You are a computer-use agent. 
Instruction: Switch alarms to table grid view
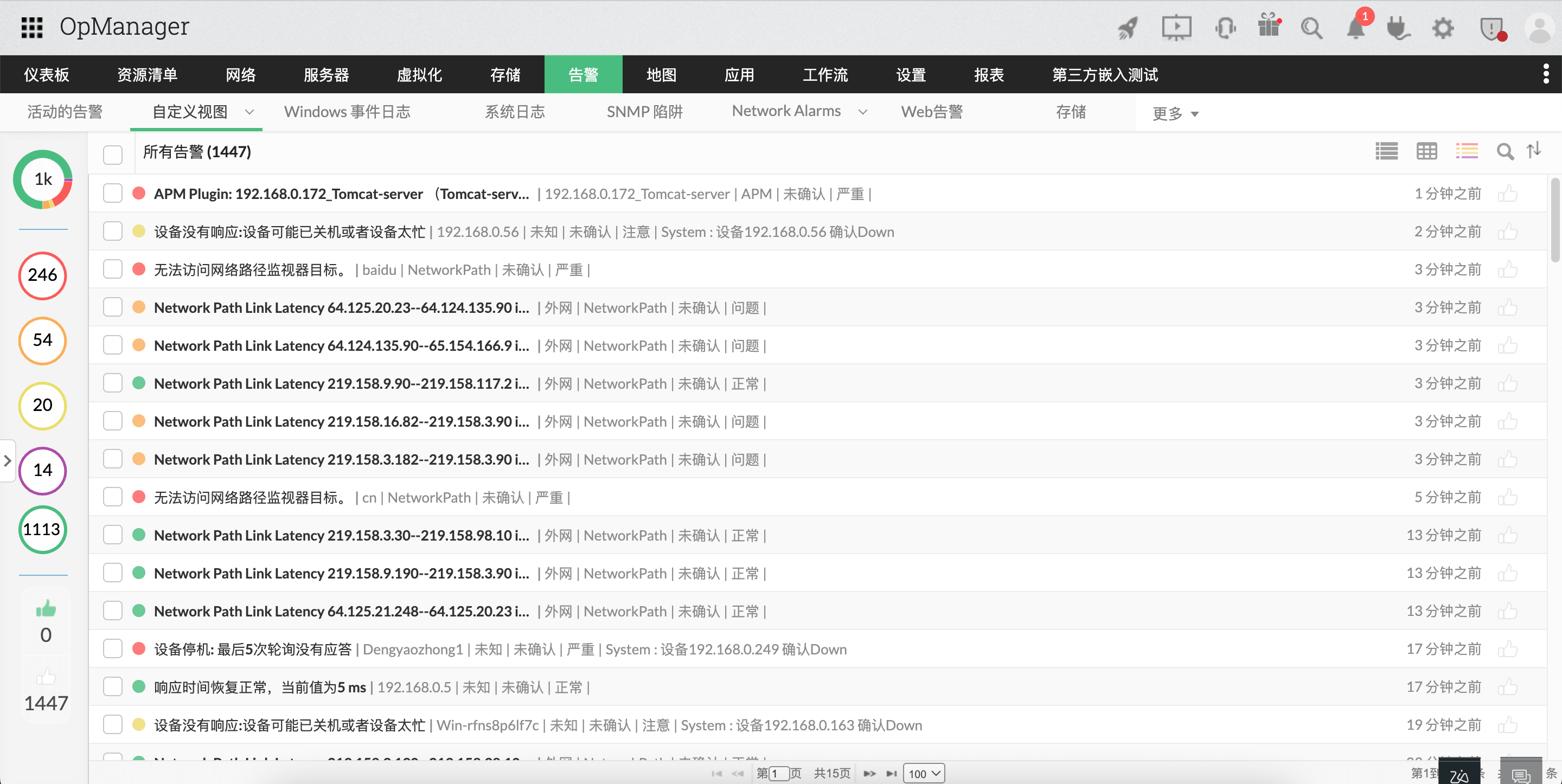(x=1427, y=152)
